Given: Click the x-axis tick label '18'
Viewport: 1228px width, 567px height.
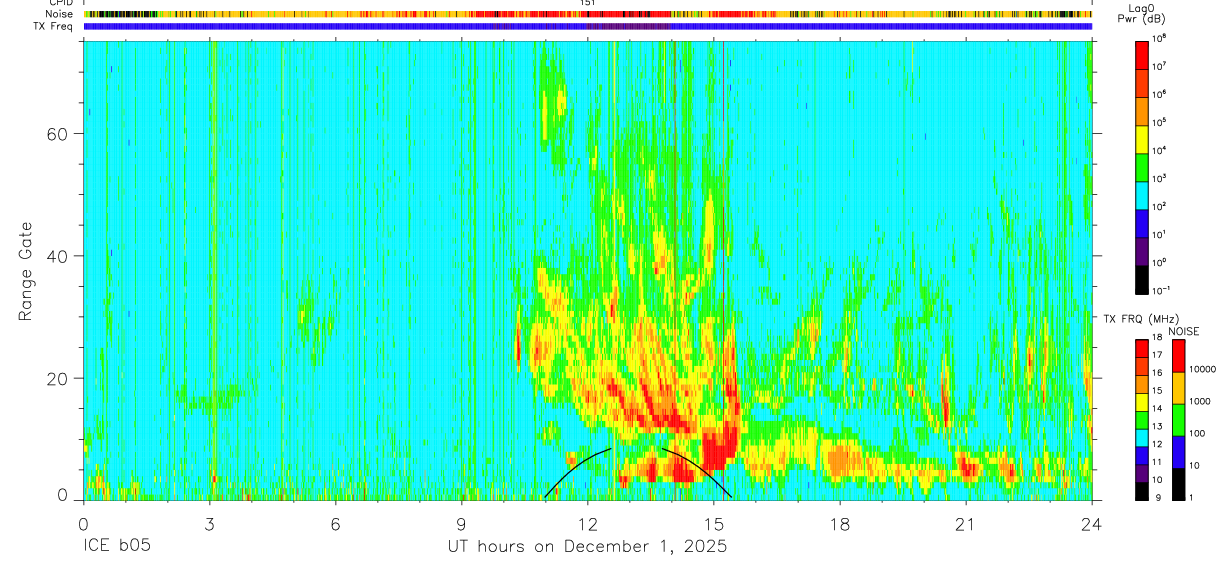Looking at the screenshot, I should (840, 524).
